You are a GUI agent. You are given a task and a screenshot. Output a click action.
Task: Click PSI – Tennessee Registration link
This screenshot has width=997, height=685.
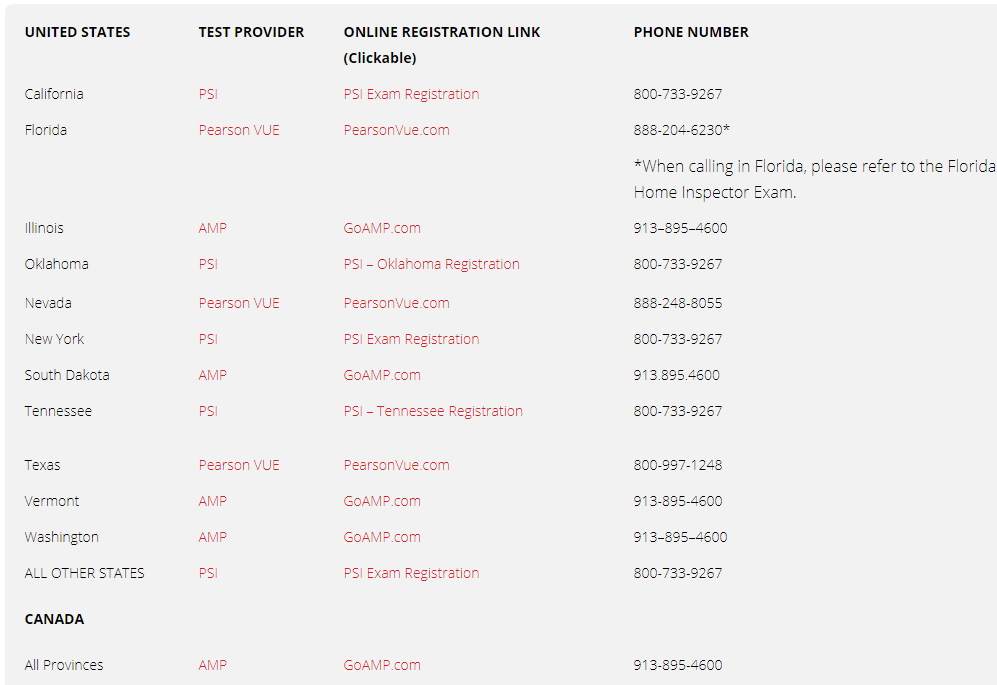(x=433, y=411)
